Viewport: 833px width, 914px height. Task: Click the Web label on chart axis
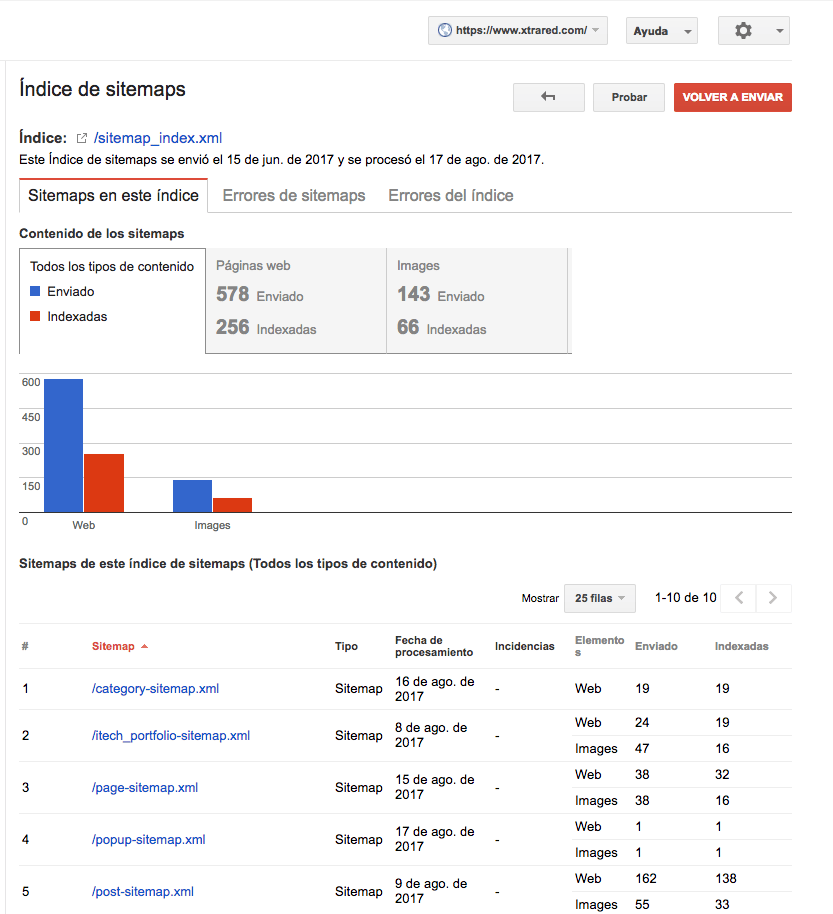click(84, 525)
